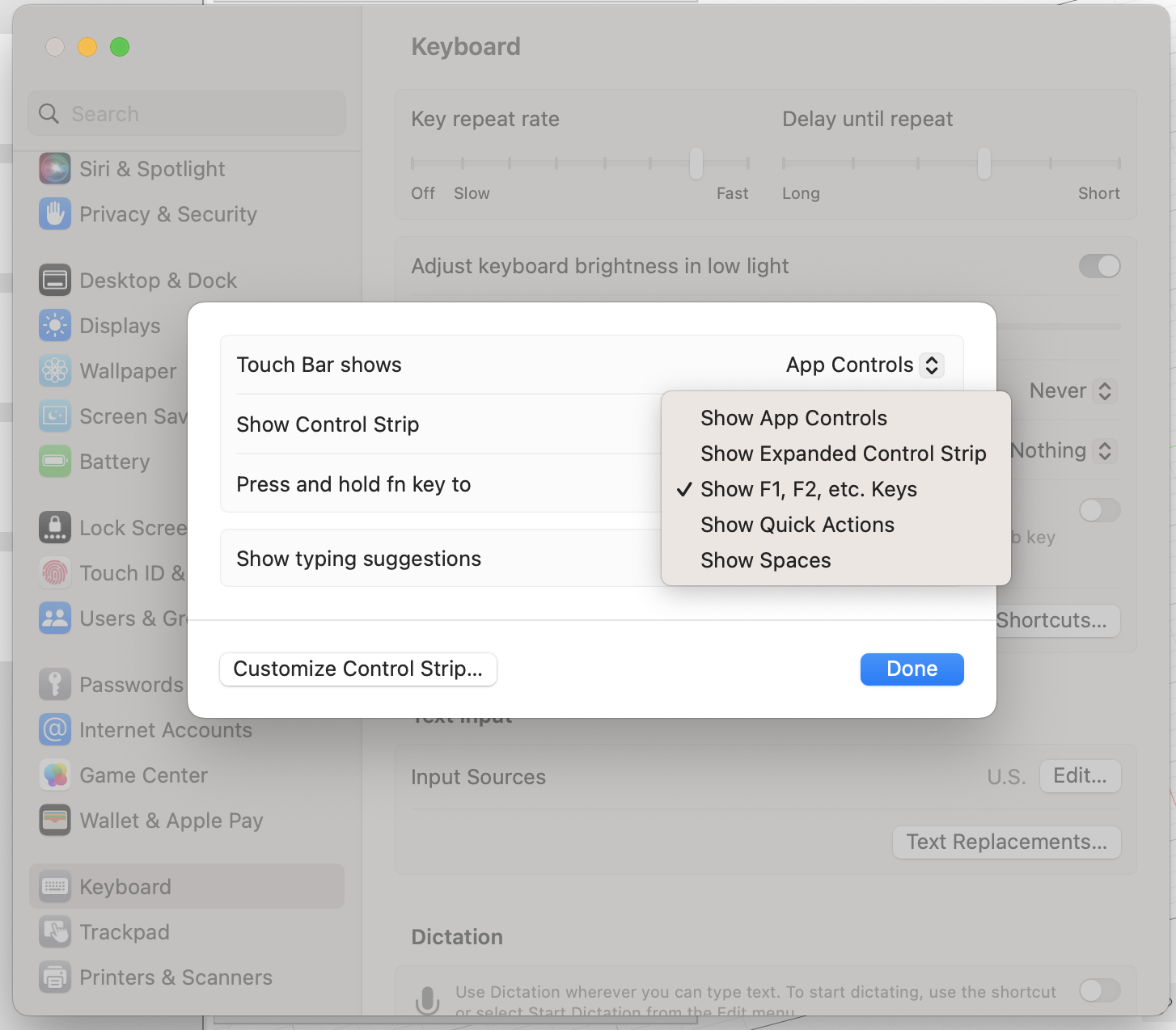
Task: Toggle the switch above the Shortcuts button
Action: (1099, 510)
